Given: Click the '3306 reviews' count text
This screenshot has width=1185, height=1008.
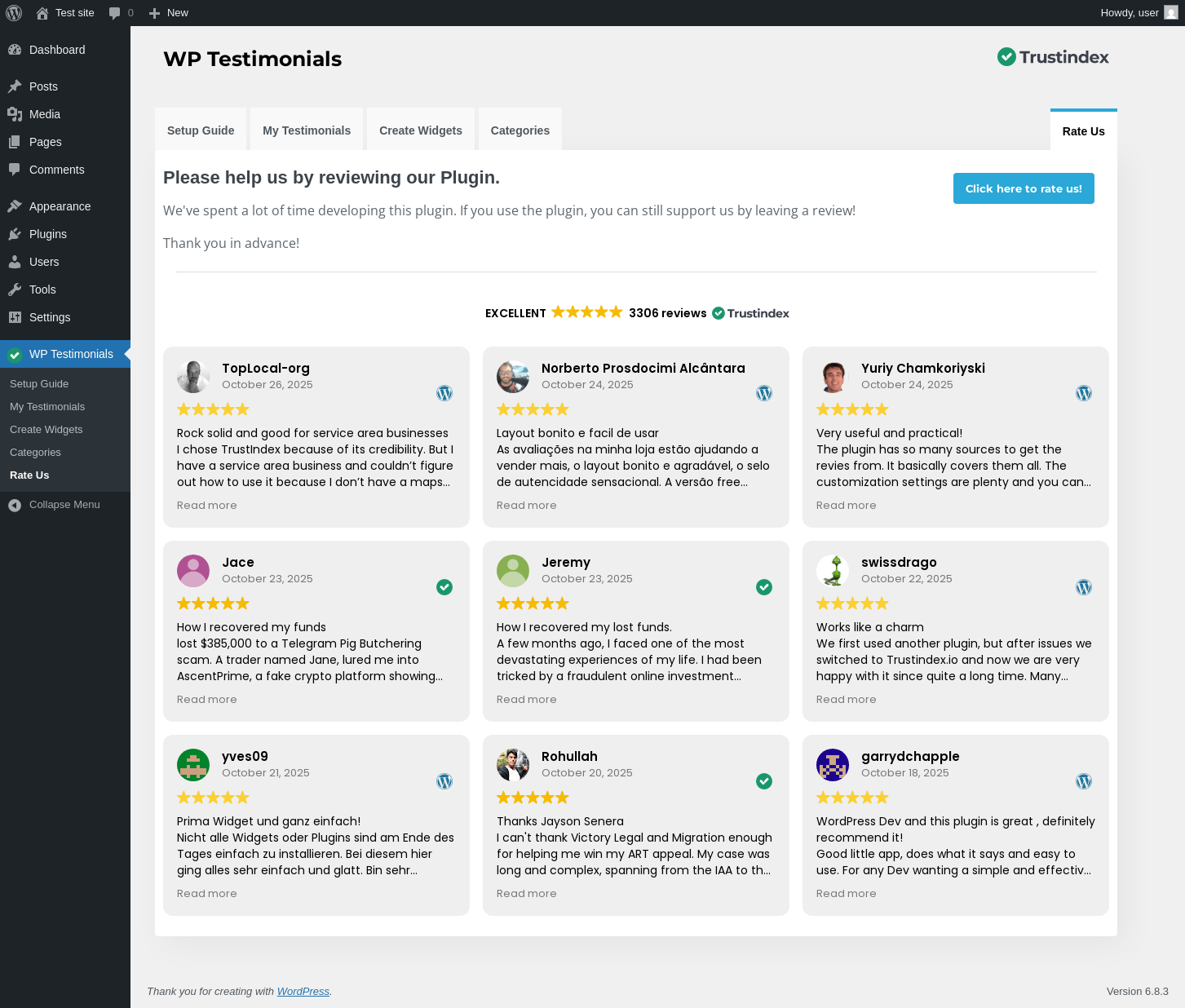Looking at the screenshot, I should click(x=668, y=313).
